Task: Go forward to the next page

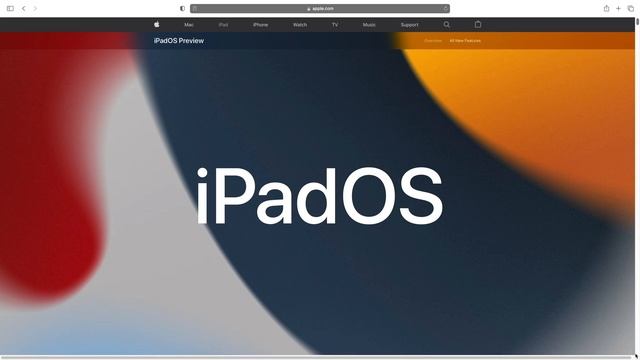Action: [35, 8]
